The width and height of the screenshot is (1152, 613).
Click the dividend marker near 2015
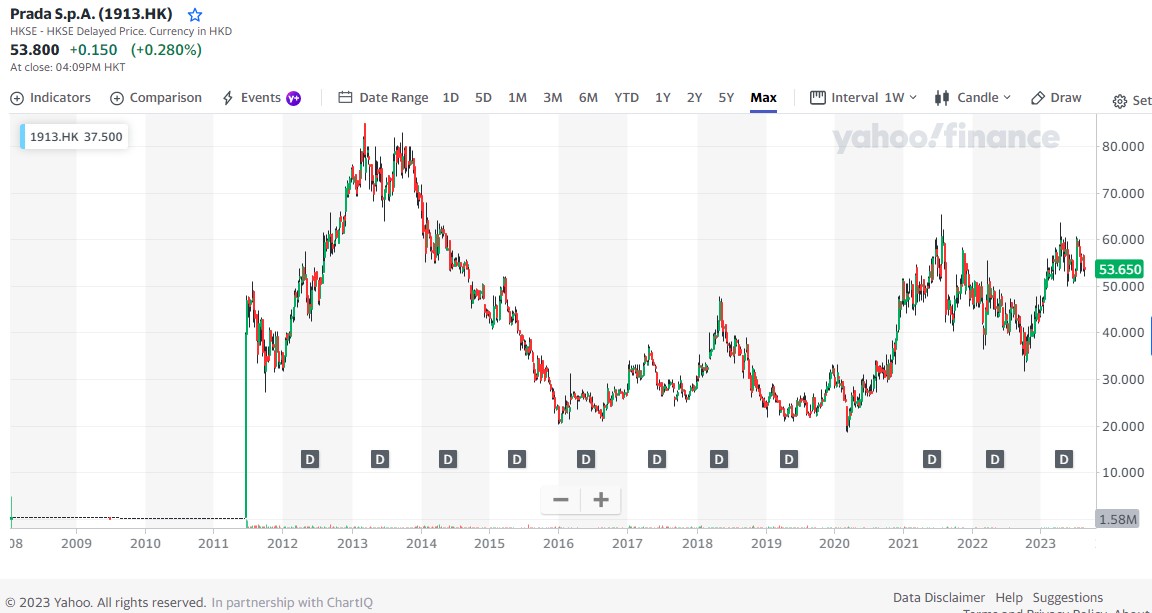coord(517,459)
